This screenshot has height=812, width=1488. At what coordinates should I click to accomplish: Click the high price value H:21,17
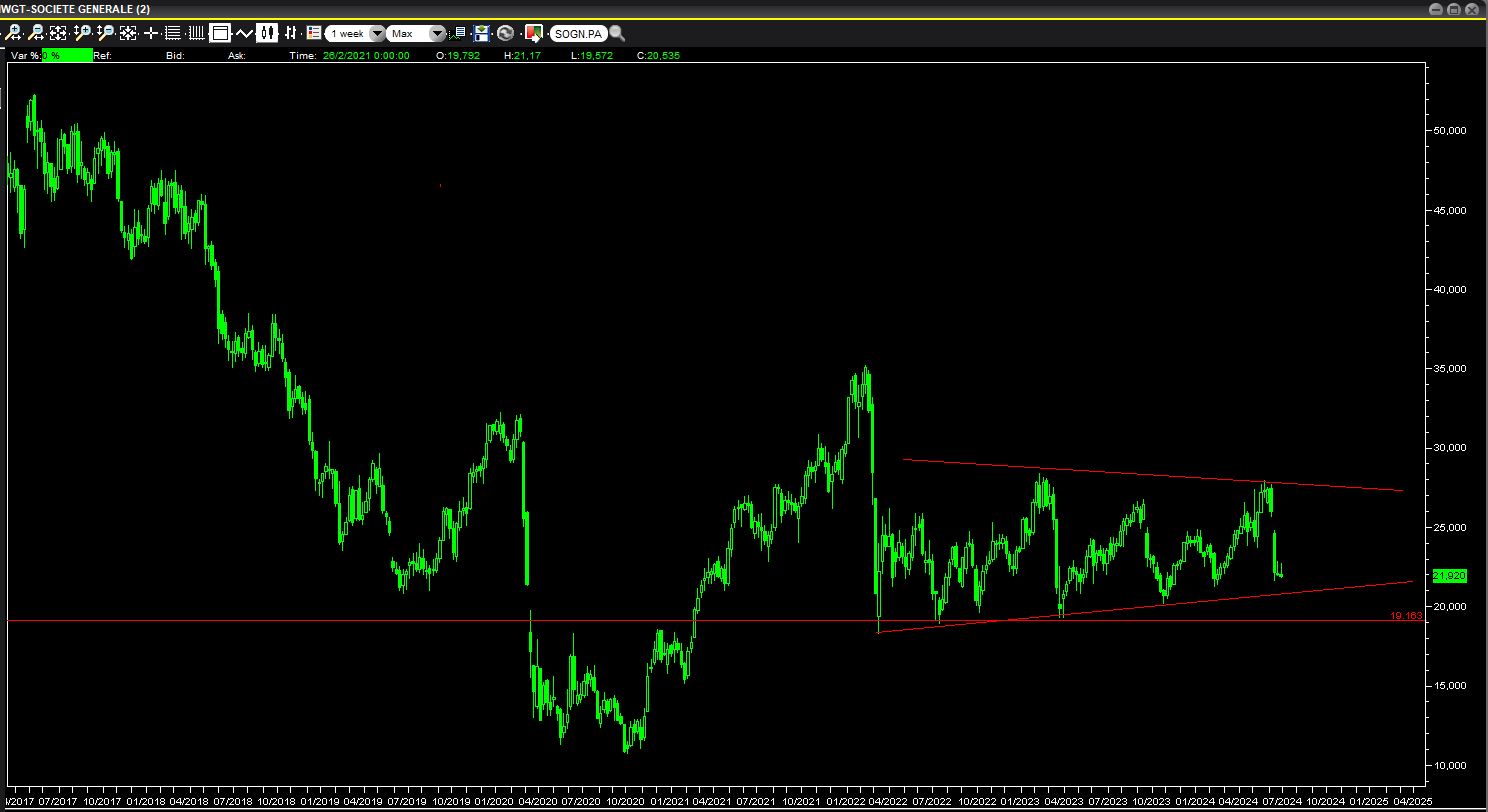pyautogui.click(x=522, y=56)
